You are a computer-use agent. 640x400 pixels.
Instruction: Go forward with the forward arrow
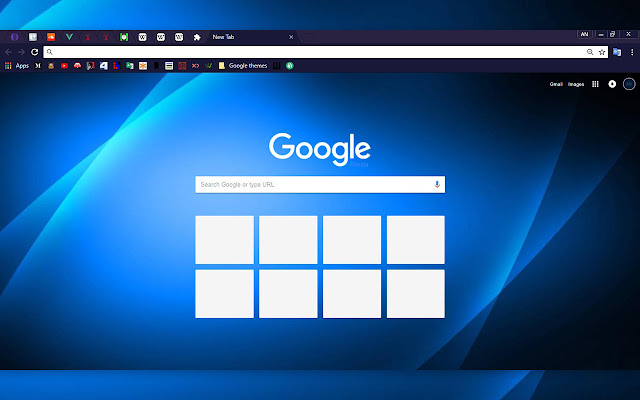point(22,52)
